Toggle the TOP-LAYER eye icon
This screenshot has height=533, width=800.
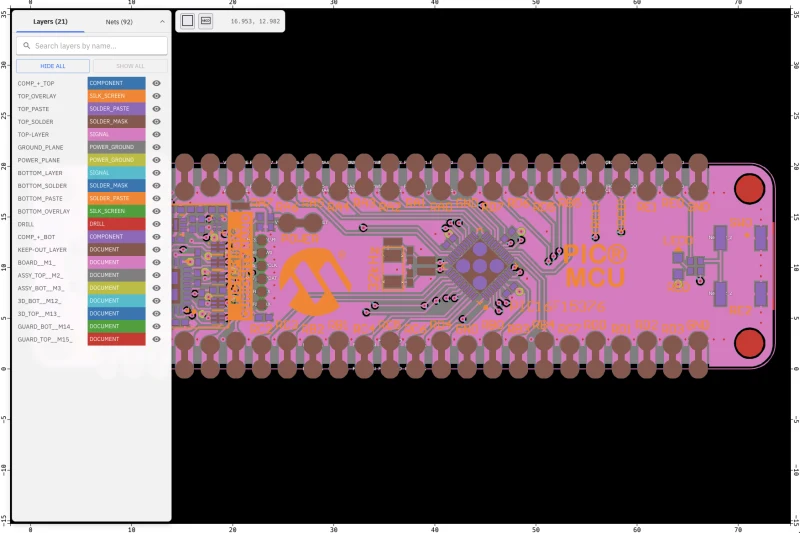[x=157, y=134]
